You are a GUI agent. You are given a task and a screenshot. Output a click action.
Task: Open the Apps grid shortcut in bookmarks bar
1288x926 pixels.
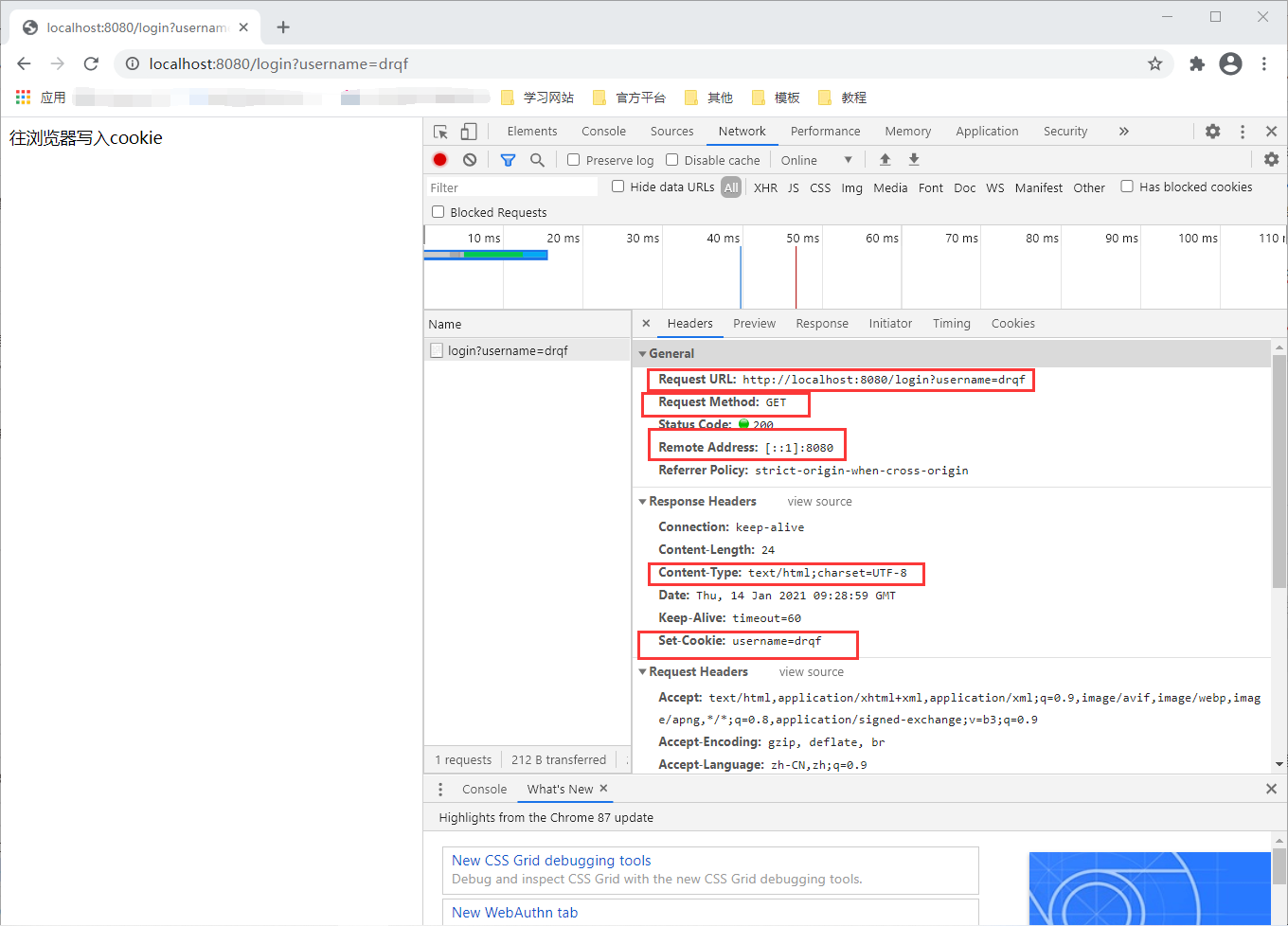tap(24, 98)
